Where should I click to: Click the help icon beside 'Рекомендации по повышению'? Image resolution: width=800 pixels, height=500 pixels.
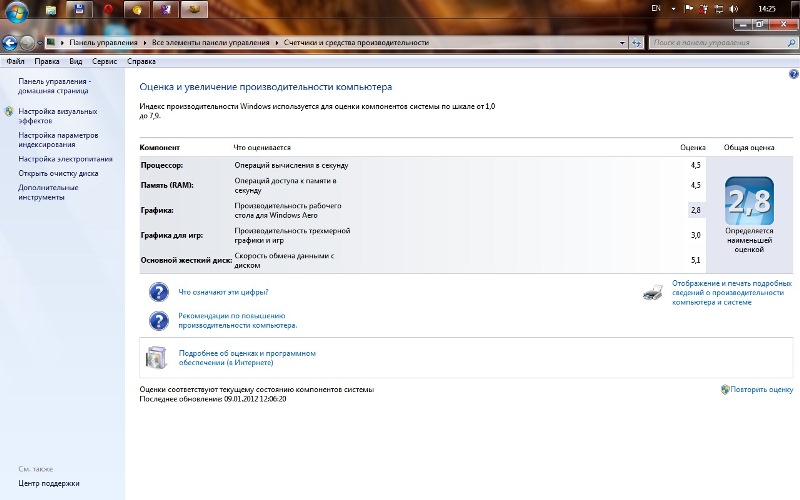(x=158, y=321)
